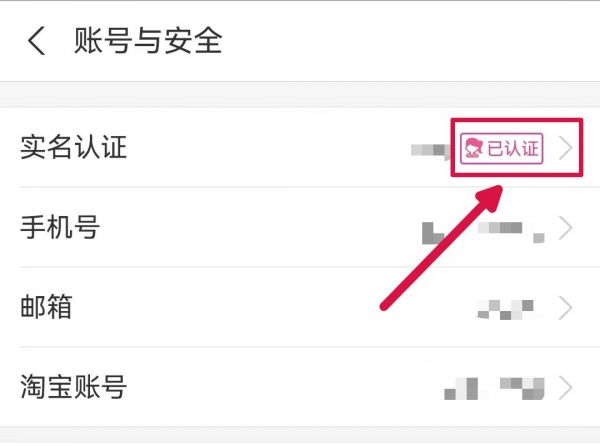Tap the red arrow annotation pointing at the badge
This screenshot has height=446, width=600.
click(x=441, y=247)
